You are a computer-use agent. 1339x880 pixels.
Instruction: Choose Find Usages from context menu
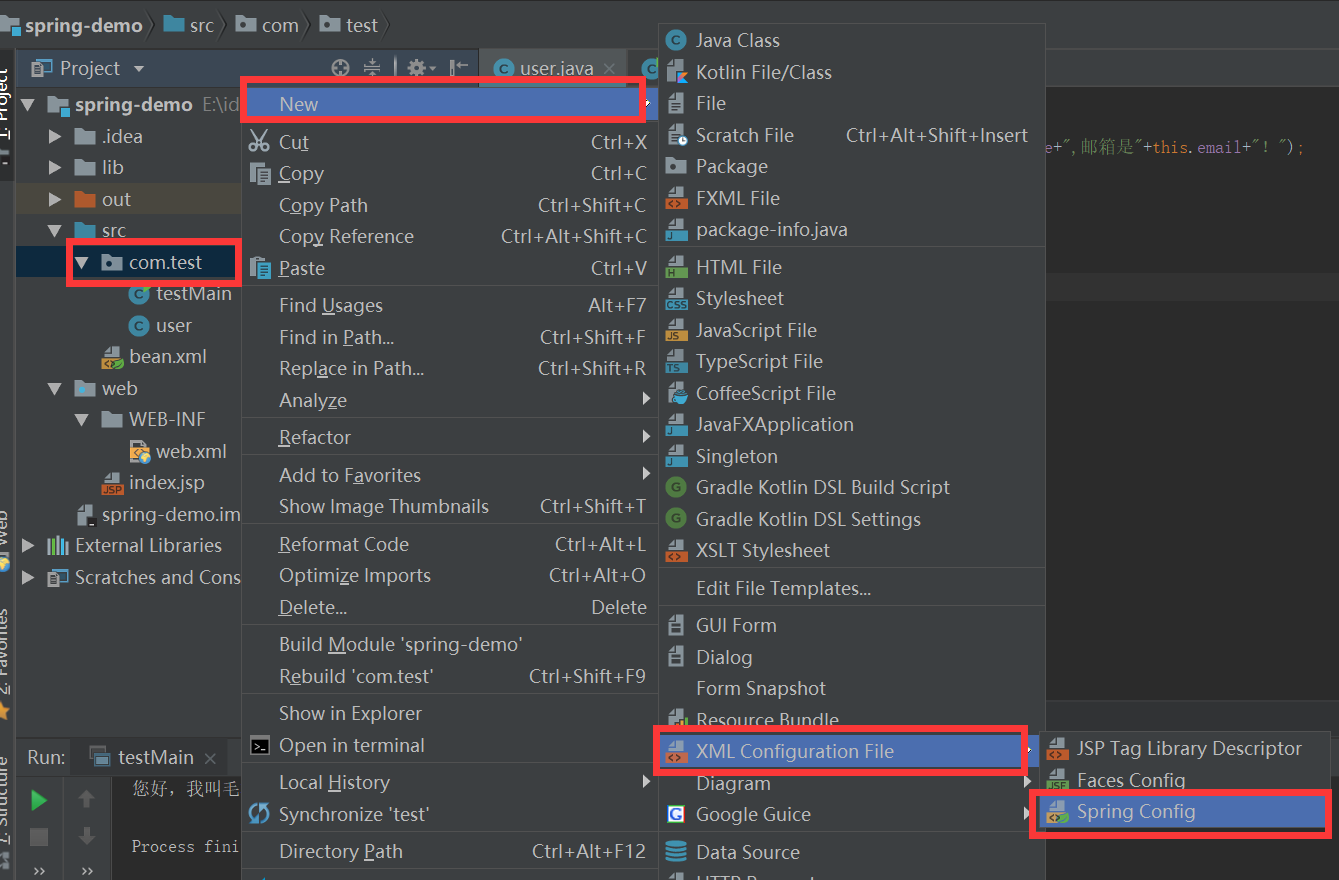point(450,306)
